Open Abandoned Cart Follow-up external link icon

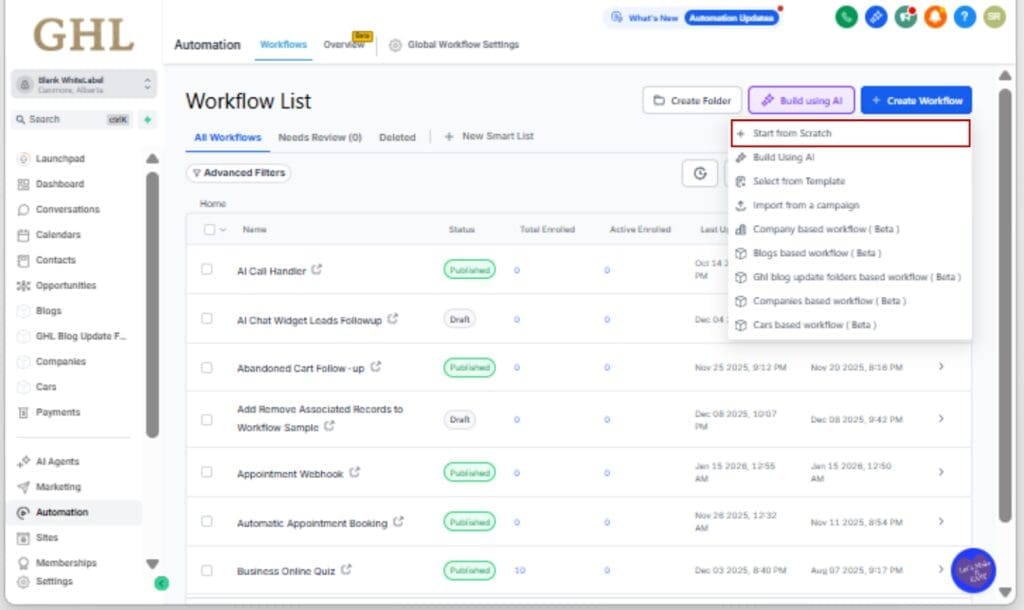(x=376, y=367)
